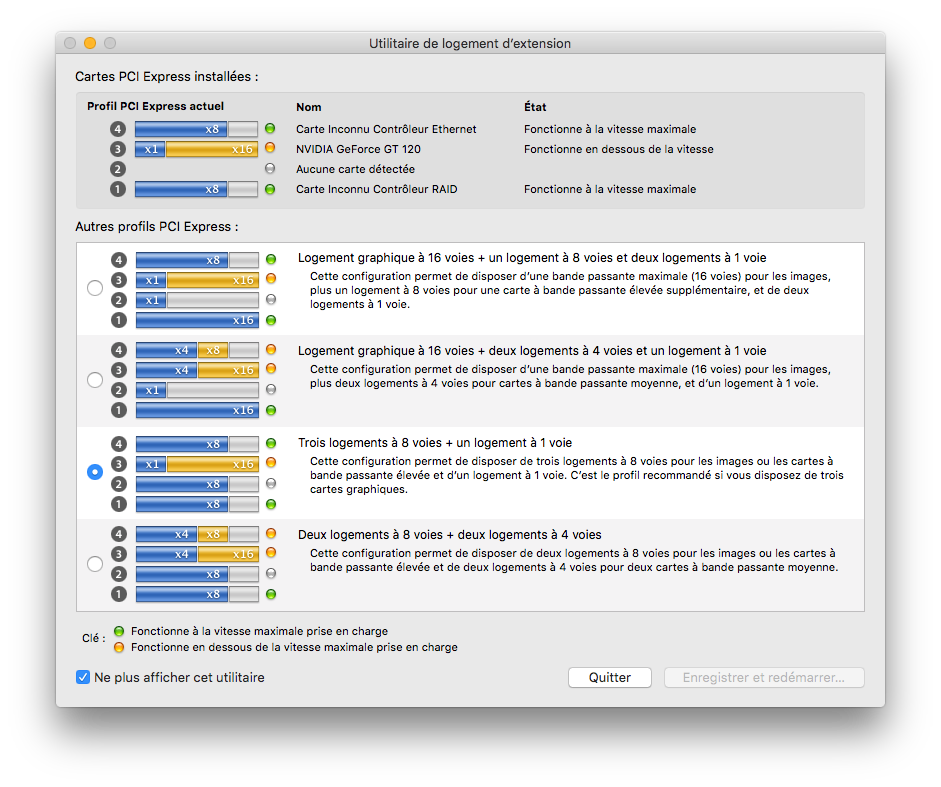
Task: Minimize the window with the yellow button
Action: click(x=90, y=43)
